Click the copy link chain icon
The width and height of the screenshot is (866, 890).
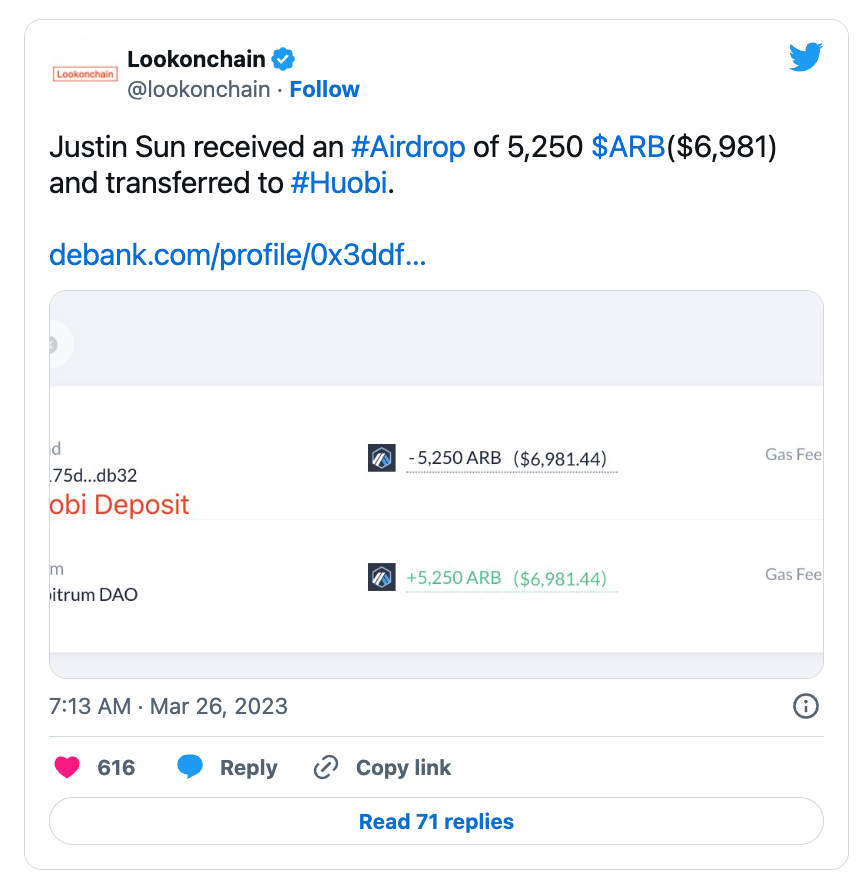point(326,768)
